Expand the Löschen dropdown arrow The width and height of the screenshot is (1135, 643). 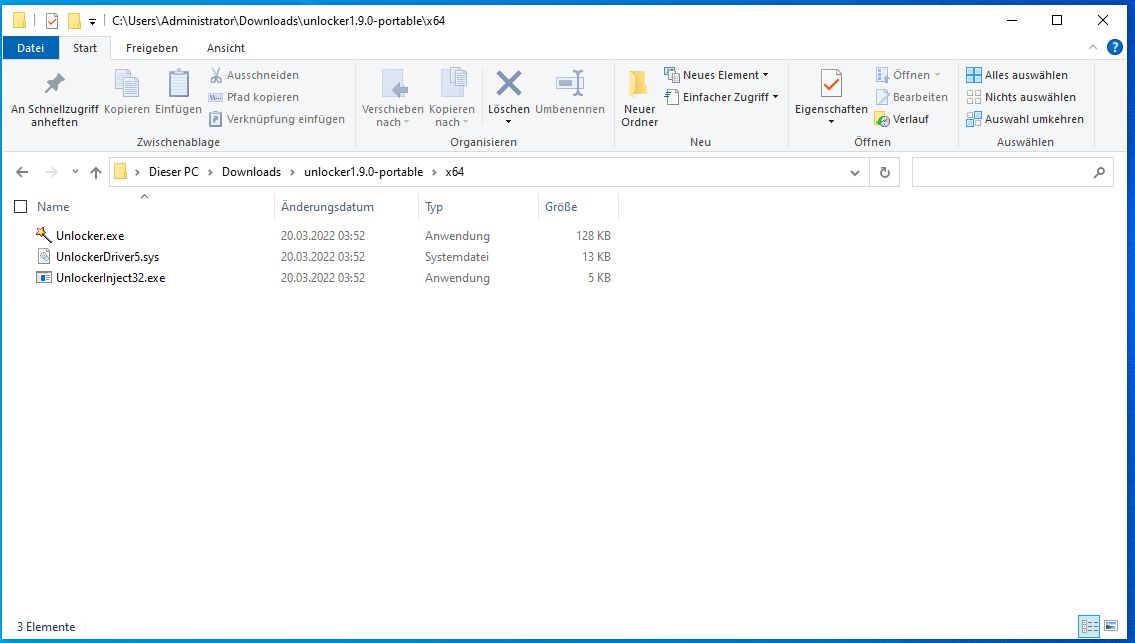pyautogui.click(x=508, y=122)
